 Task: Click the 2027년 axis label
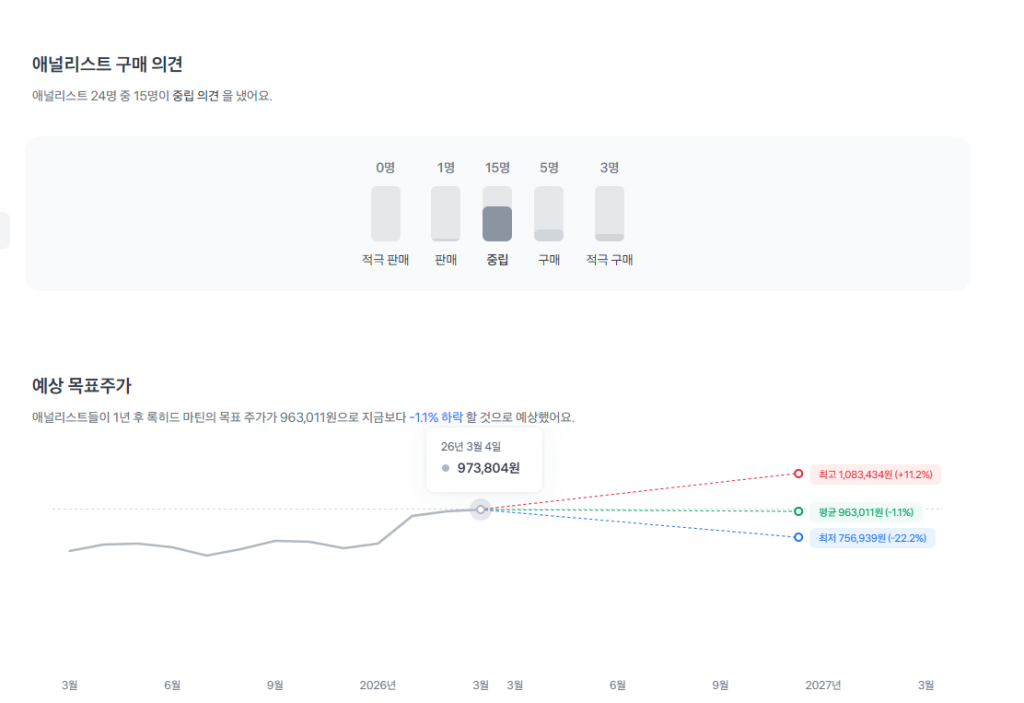823,685
